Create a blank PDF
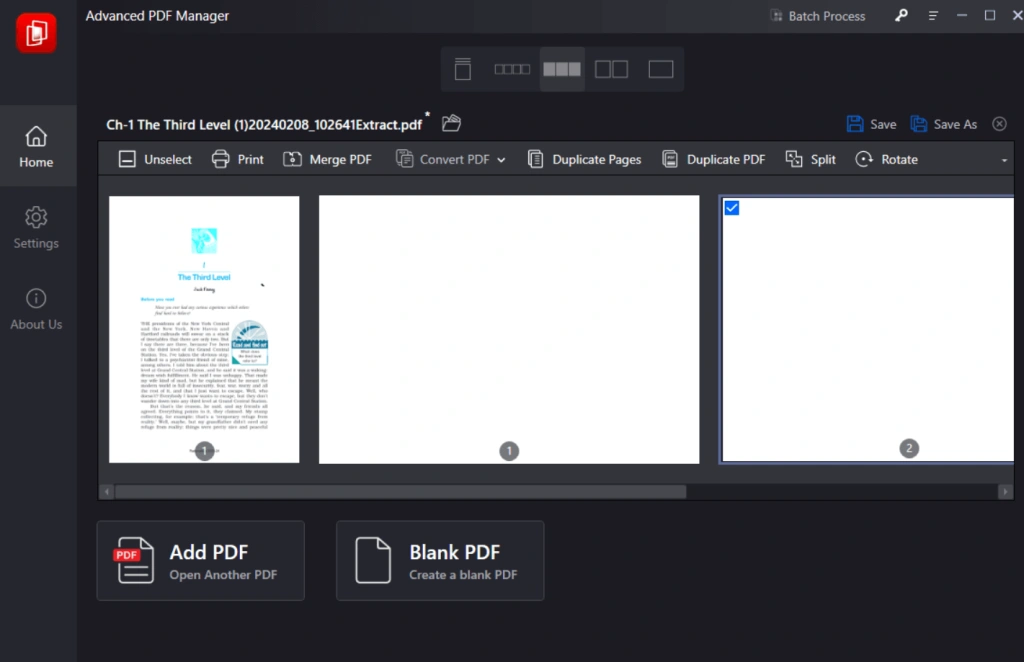The image size is (1024, 662). (x=440, y=561)
